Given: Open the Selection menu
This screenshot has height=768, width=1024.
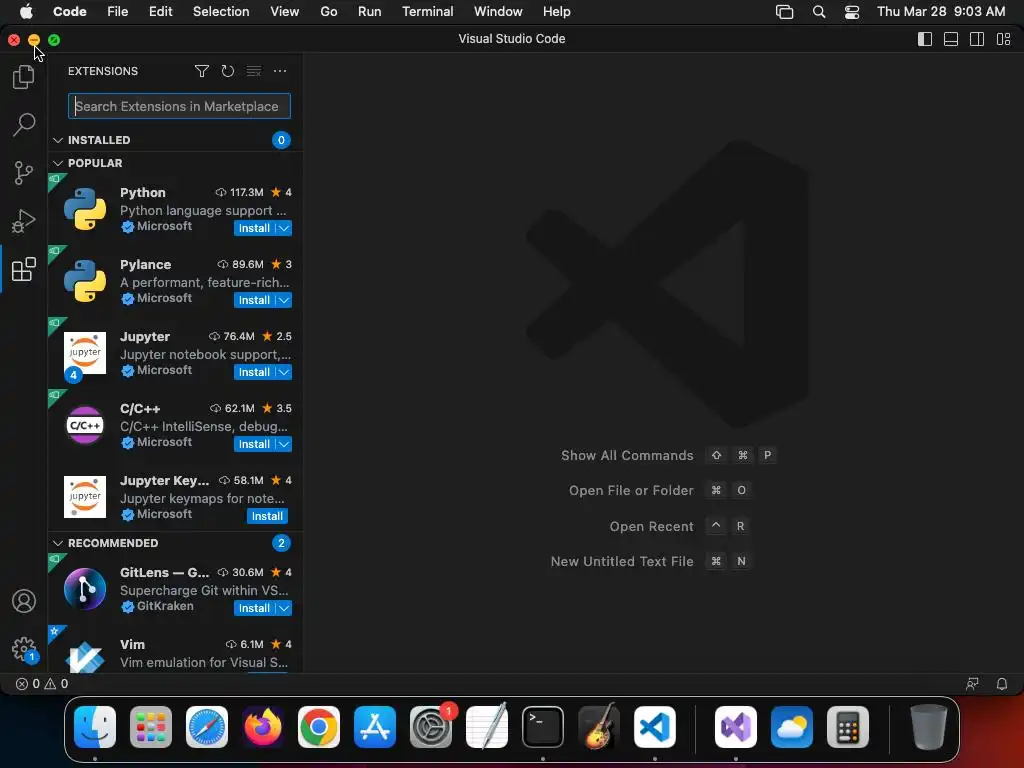Looking at the screenshot, I should click(221, 12).
